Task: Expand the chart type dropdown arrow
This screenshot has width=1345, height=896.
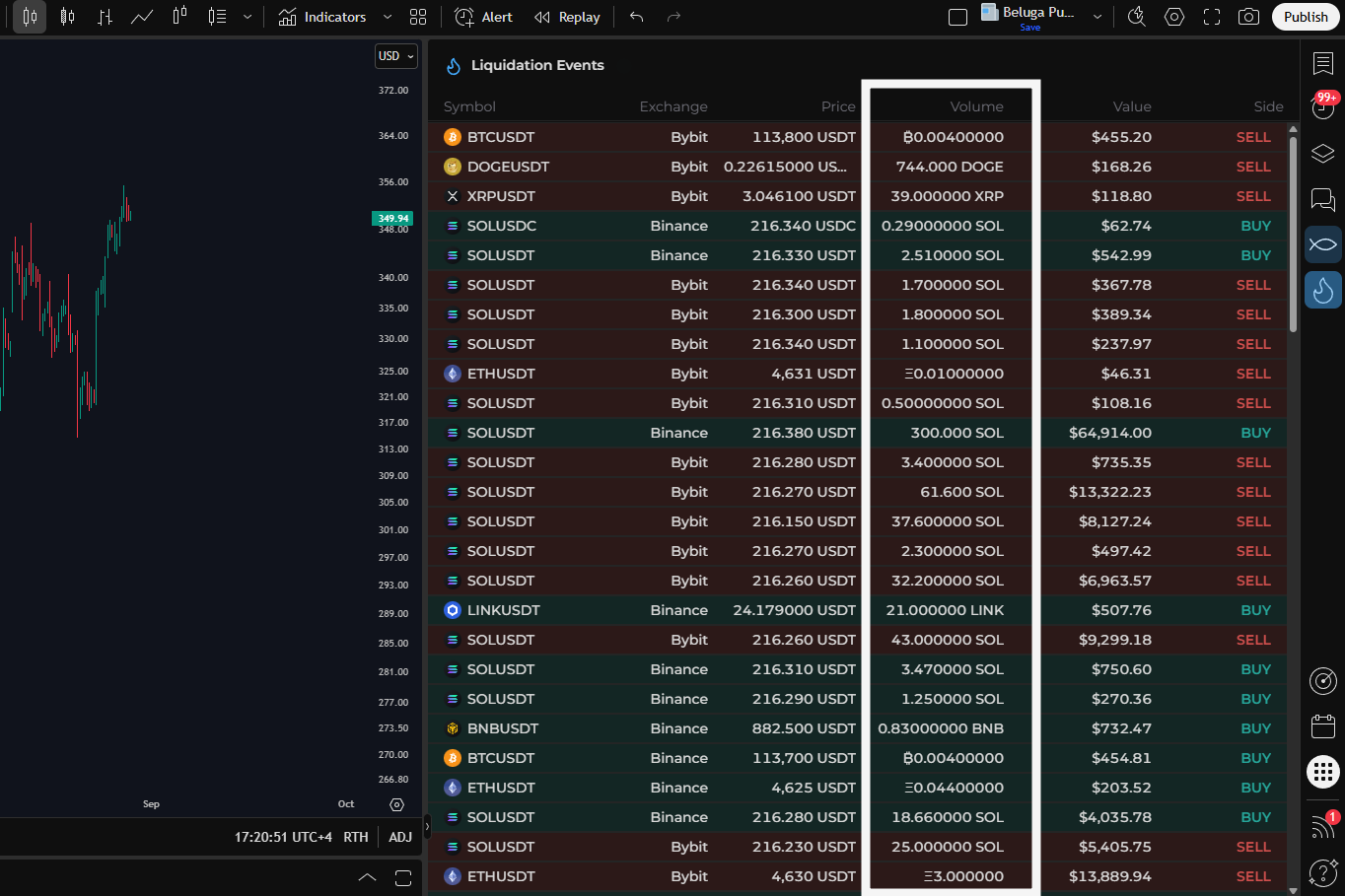Action: click(248, 17)
